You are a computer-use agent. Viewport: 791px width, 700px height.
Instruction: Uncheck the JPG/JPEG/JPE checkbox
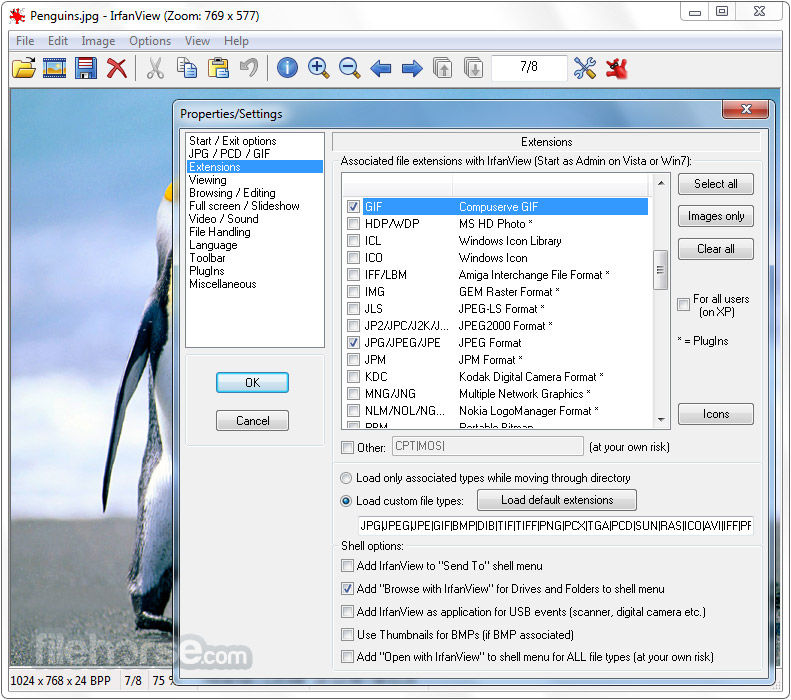tap(353, 342)
